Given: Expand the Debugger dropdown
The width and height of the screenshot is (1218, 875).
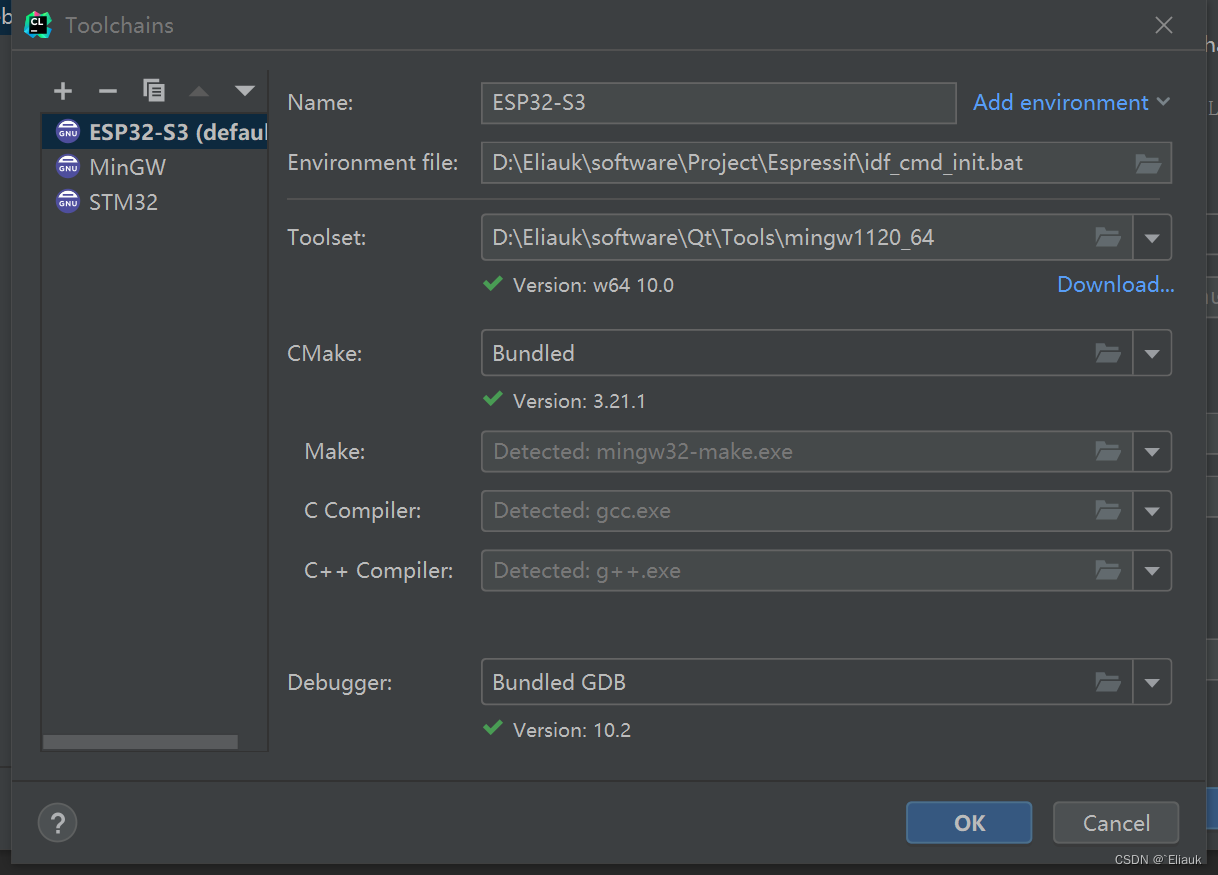Looking at the screenshot, I should 1152,682.
